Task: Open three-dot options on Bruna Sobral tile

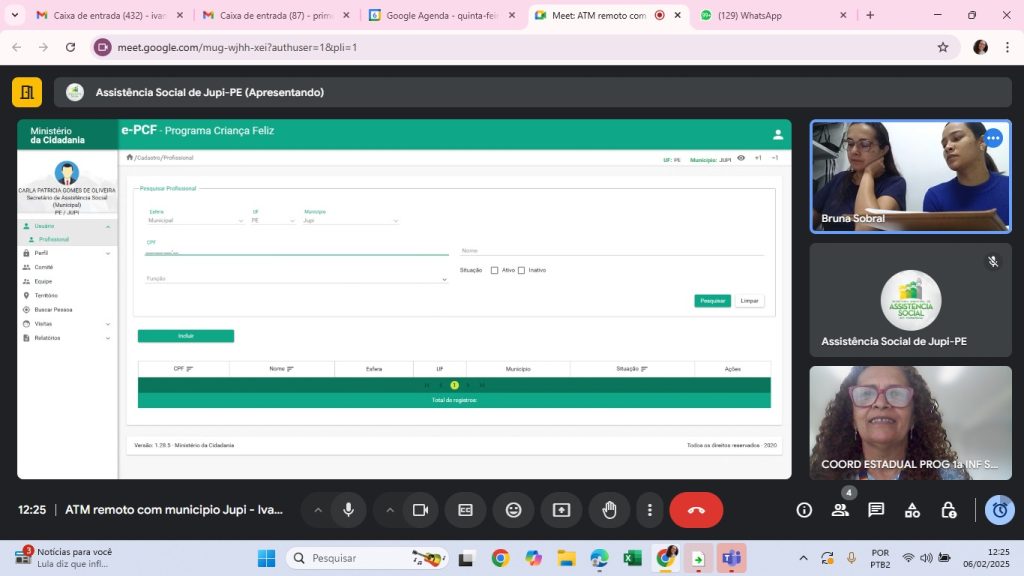Action: click(992, 139)
